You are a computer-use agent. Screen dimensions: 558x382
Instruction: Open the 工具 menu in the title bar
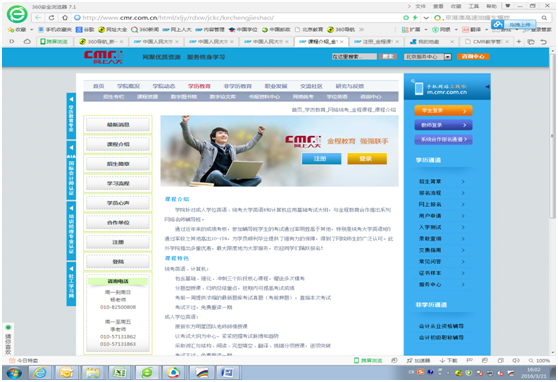(x=473, y=6)
